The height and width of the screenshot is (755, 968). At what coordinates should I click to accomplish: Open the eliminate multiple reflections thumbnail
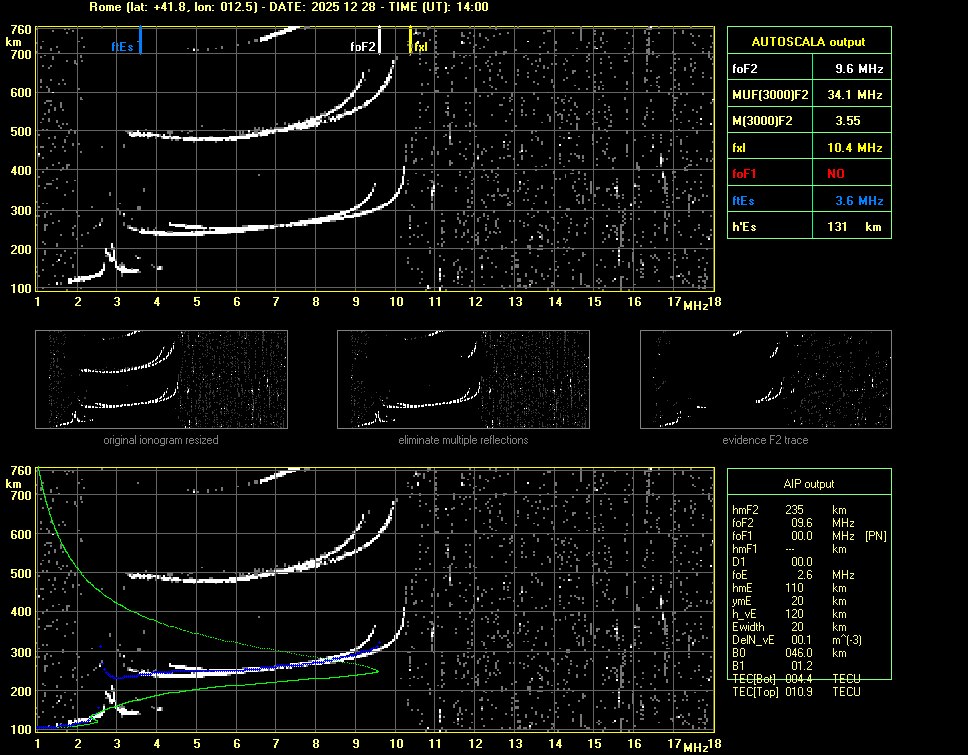(463, 378)
